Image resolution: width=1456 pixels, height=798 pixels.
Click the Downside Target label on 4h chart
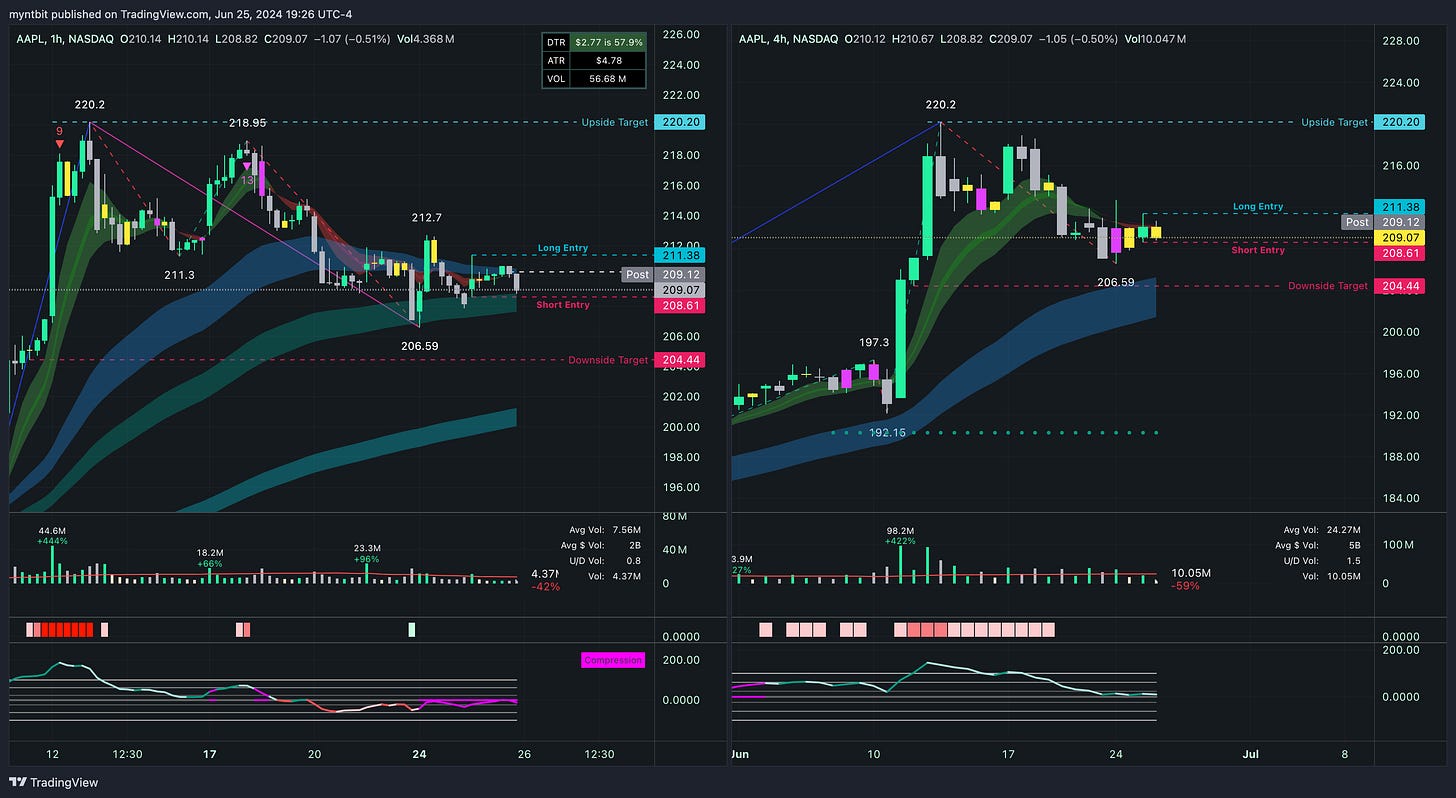pyautogui.click(x=1328, y=286)
